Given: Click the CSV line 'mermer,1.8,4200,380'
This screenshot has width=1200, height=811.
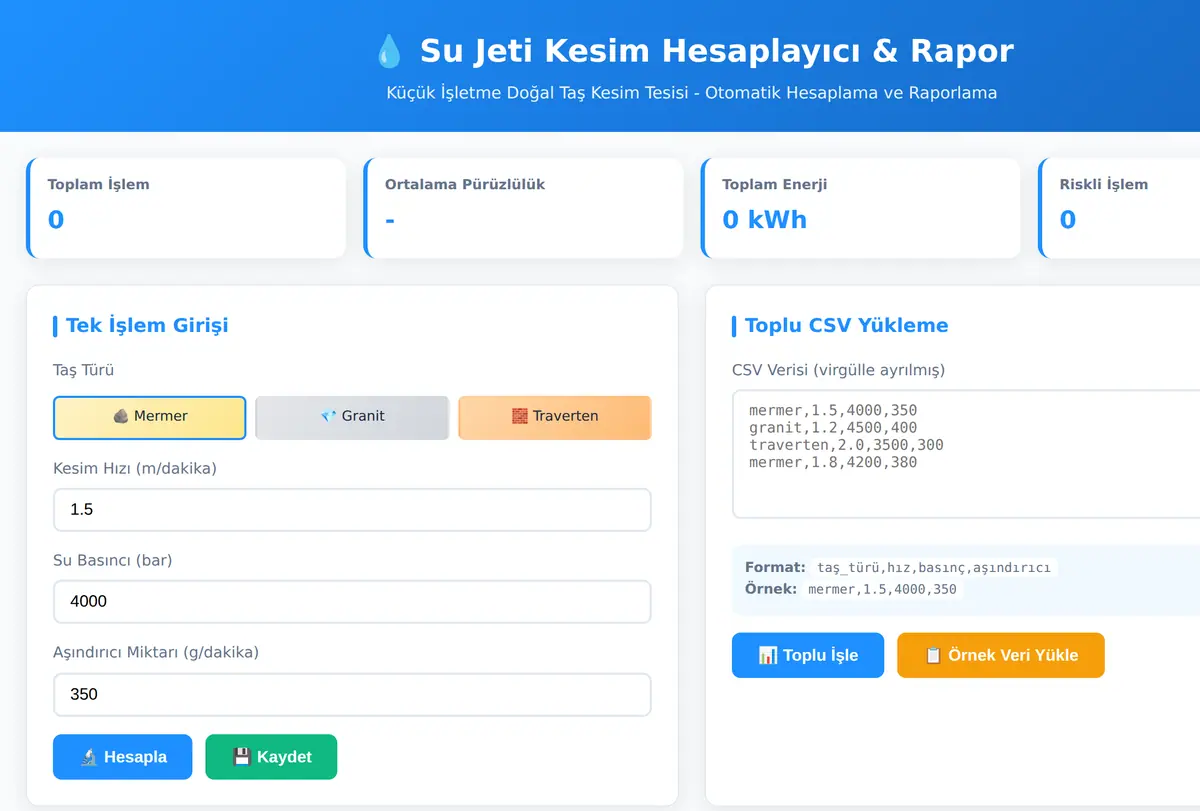Looking at the screenshot, I should pyautogui.click(x=833, y=462).
